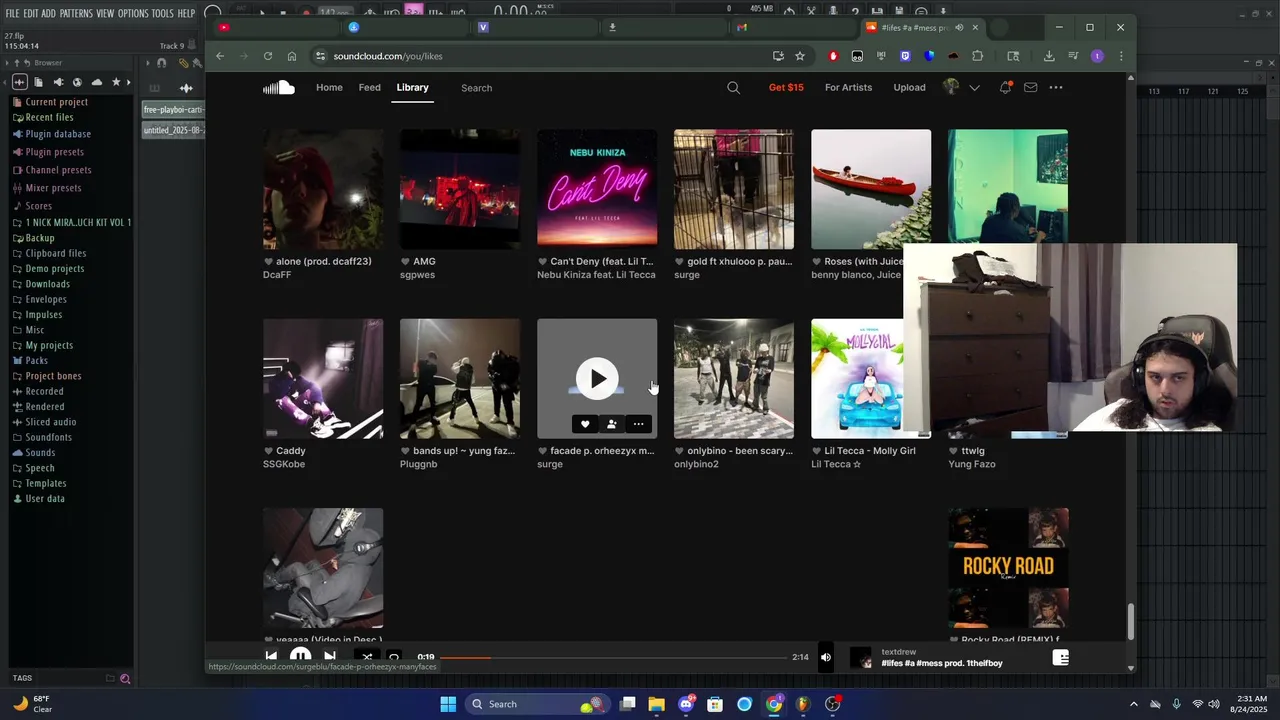Viewport: 1280px width, 720px height.
Task: Open SoundCloud more options ellipsis in header
Action: [x=1056, y=87]
